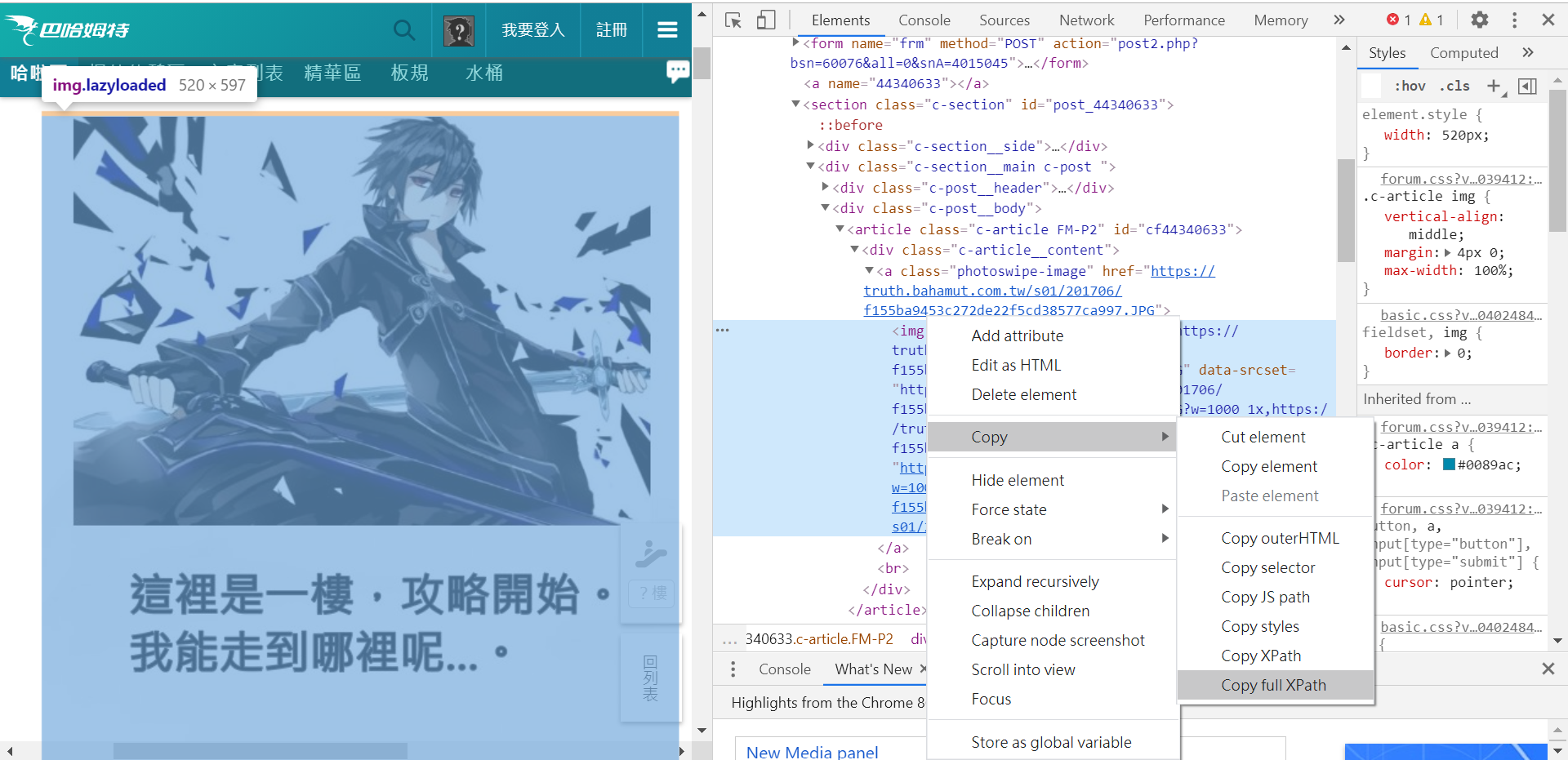Collapse the c-section__main div

point(810,166)
